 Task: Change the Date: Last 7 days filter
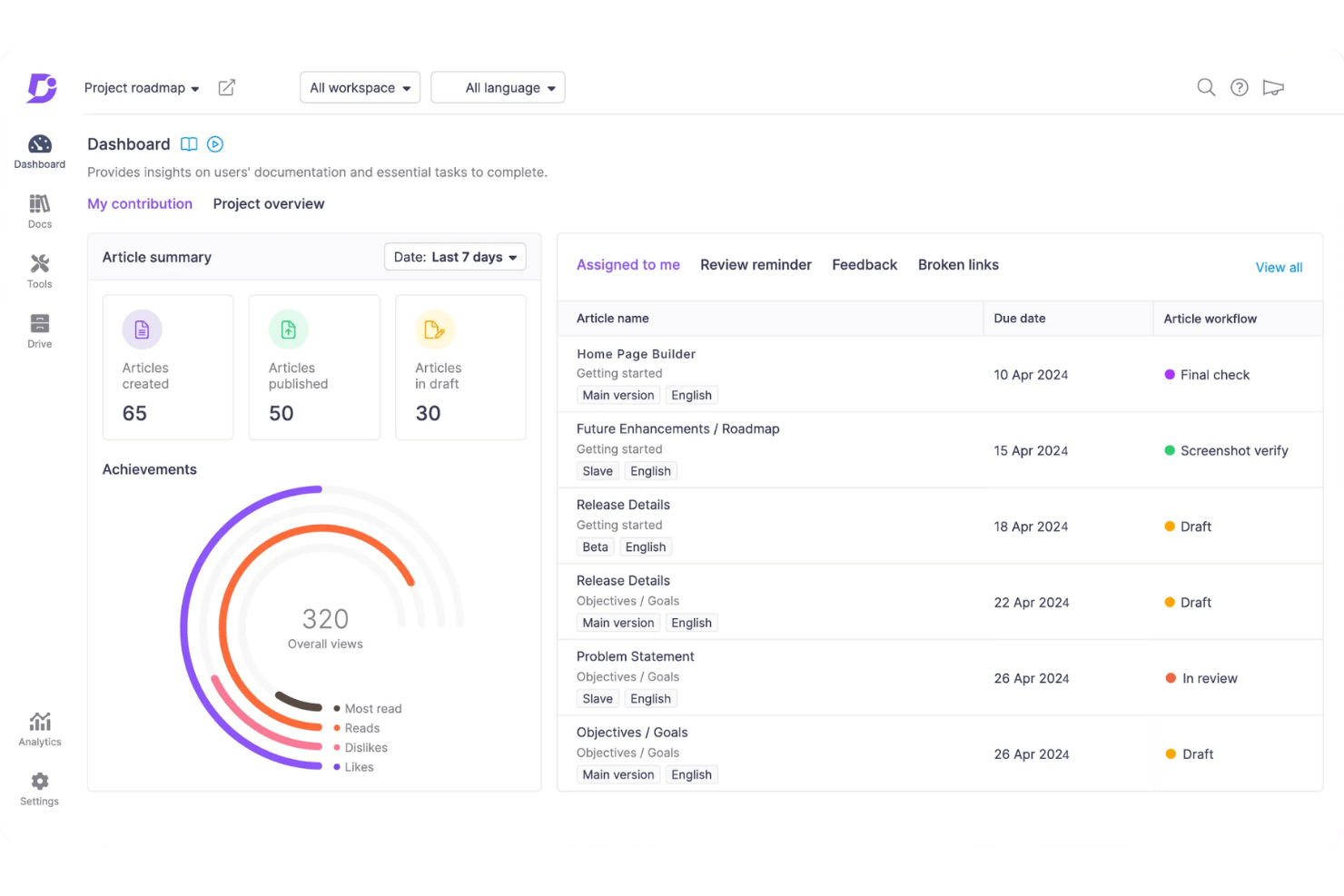(x=455, y=258)
